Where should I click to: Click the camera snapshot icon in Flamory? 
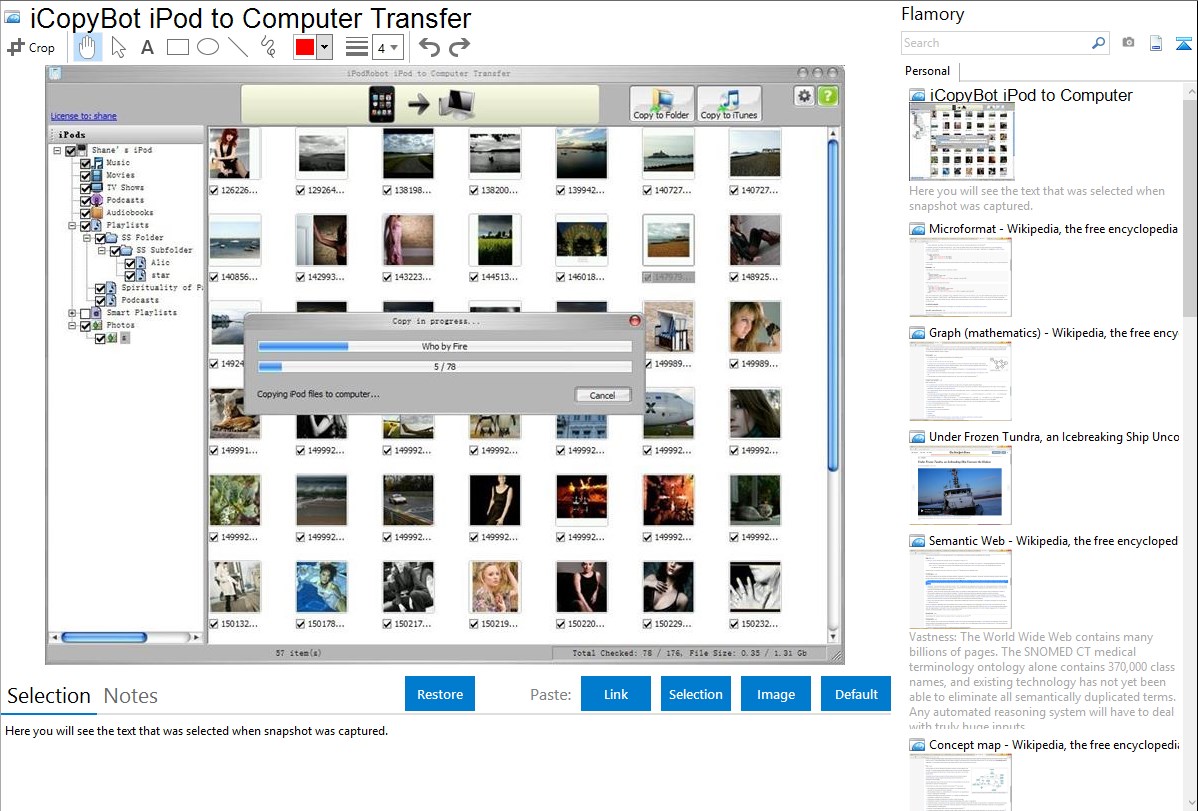coord(1128,43)
